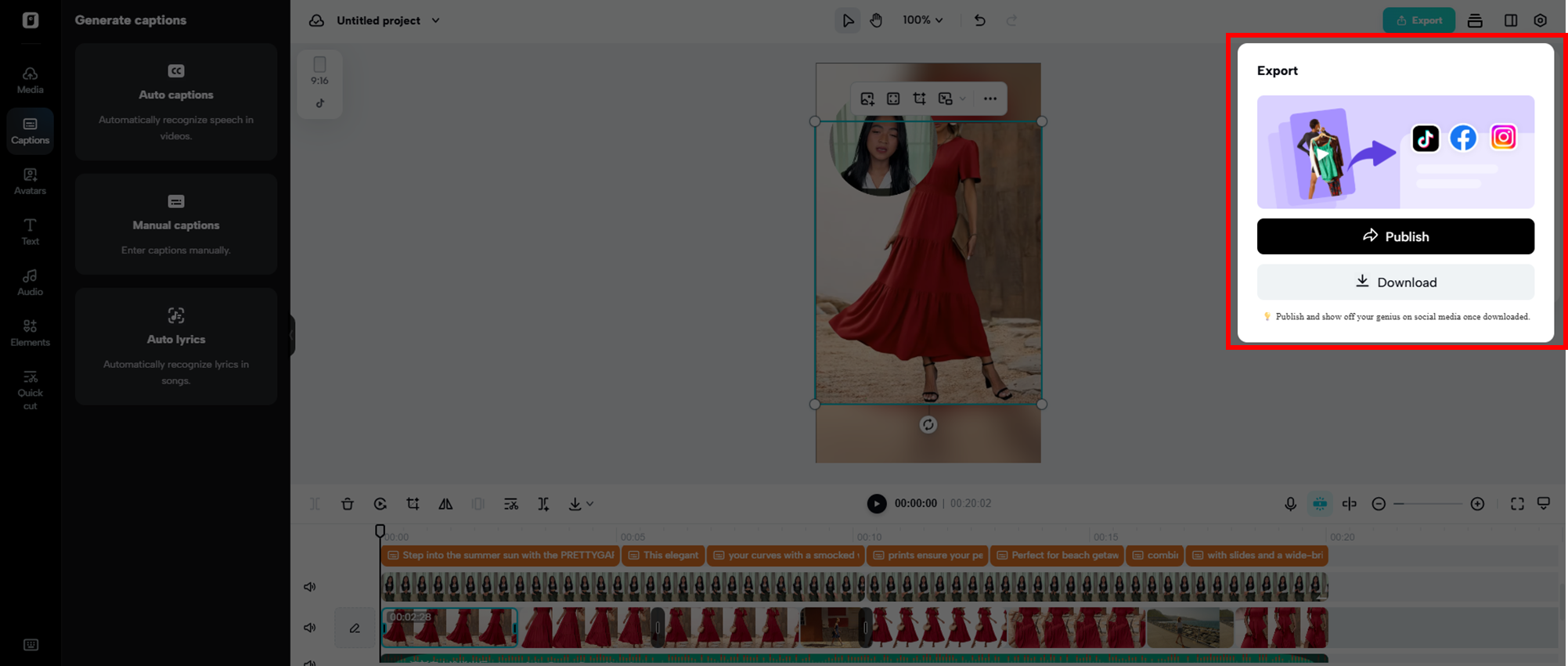
Task: Open the Media tab in sidebar
Action: coord(30,80)
